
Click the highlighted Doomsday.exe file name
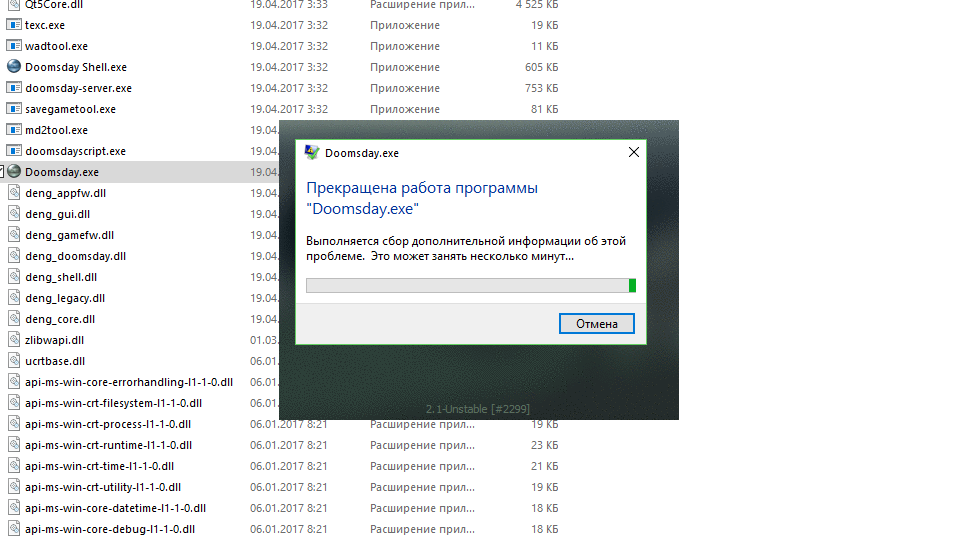[62, 172]
